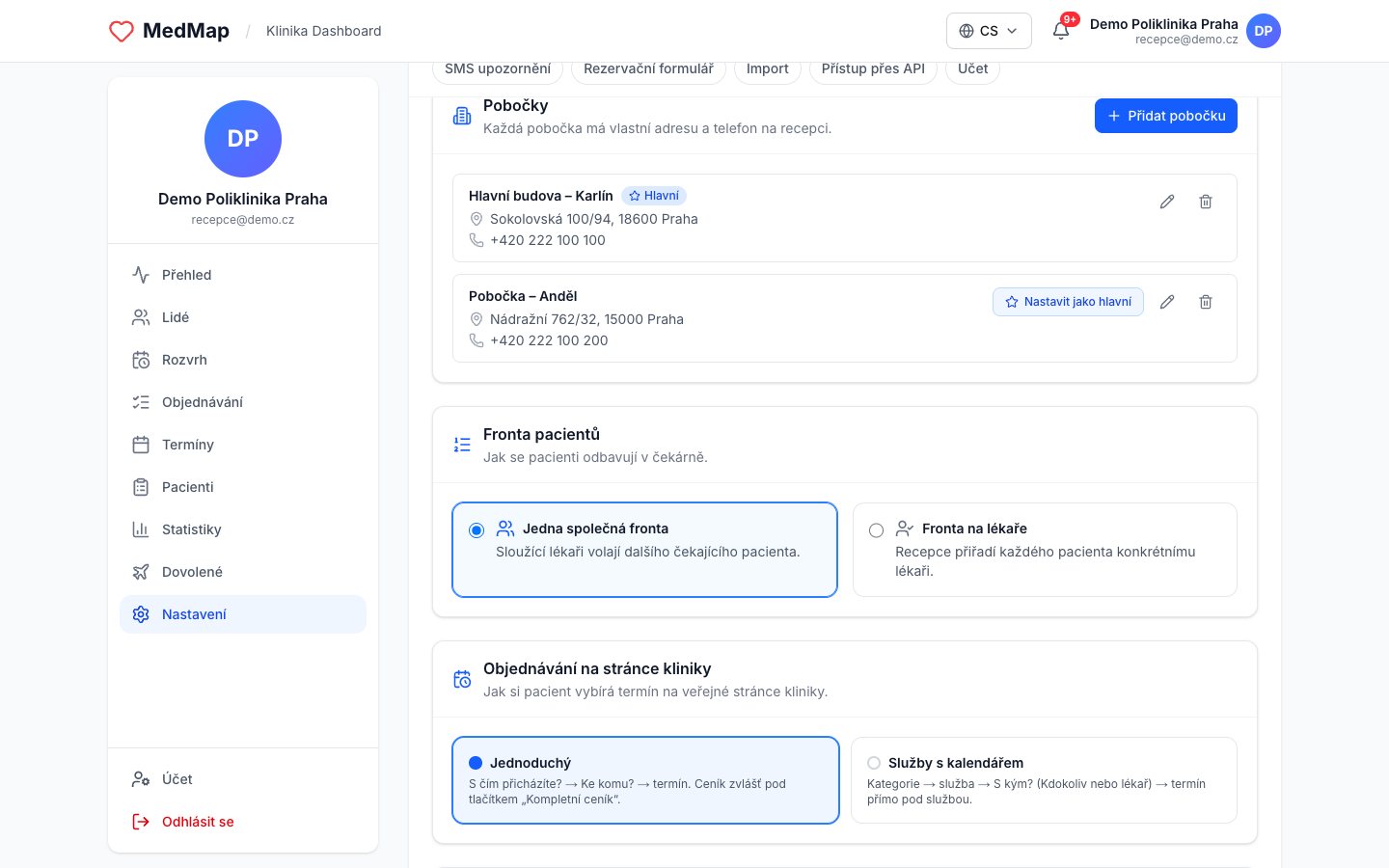This screenshot has height=868, width=1389.
Task: Click the Objednávání na stránce kliniky icon
Action: tap(462, 679)
